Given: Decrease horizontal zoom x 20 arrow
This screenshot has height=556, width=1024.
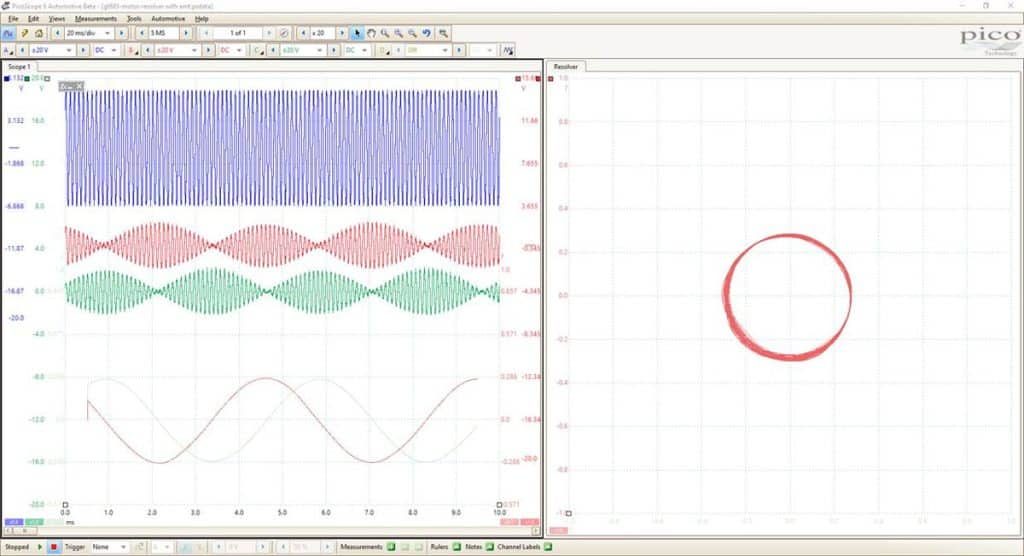Looking at the screenshot, I should (304, 33).
